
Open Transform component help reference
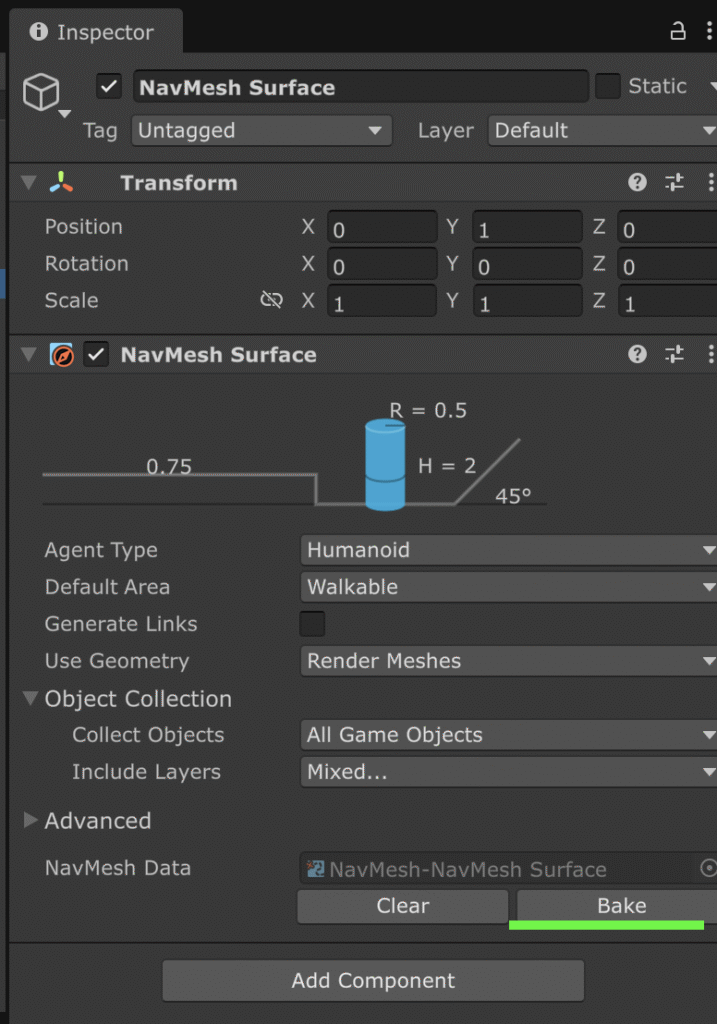tap(637, 182)
